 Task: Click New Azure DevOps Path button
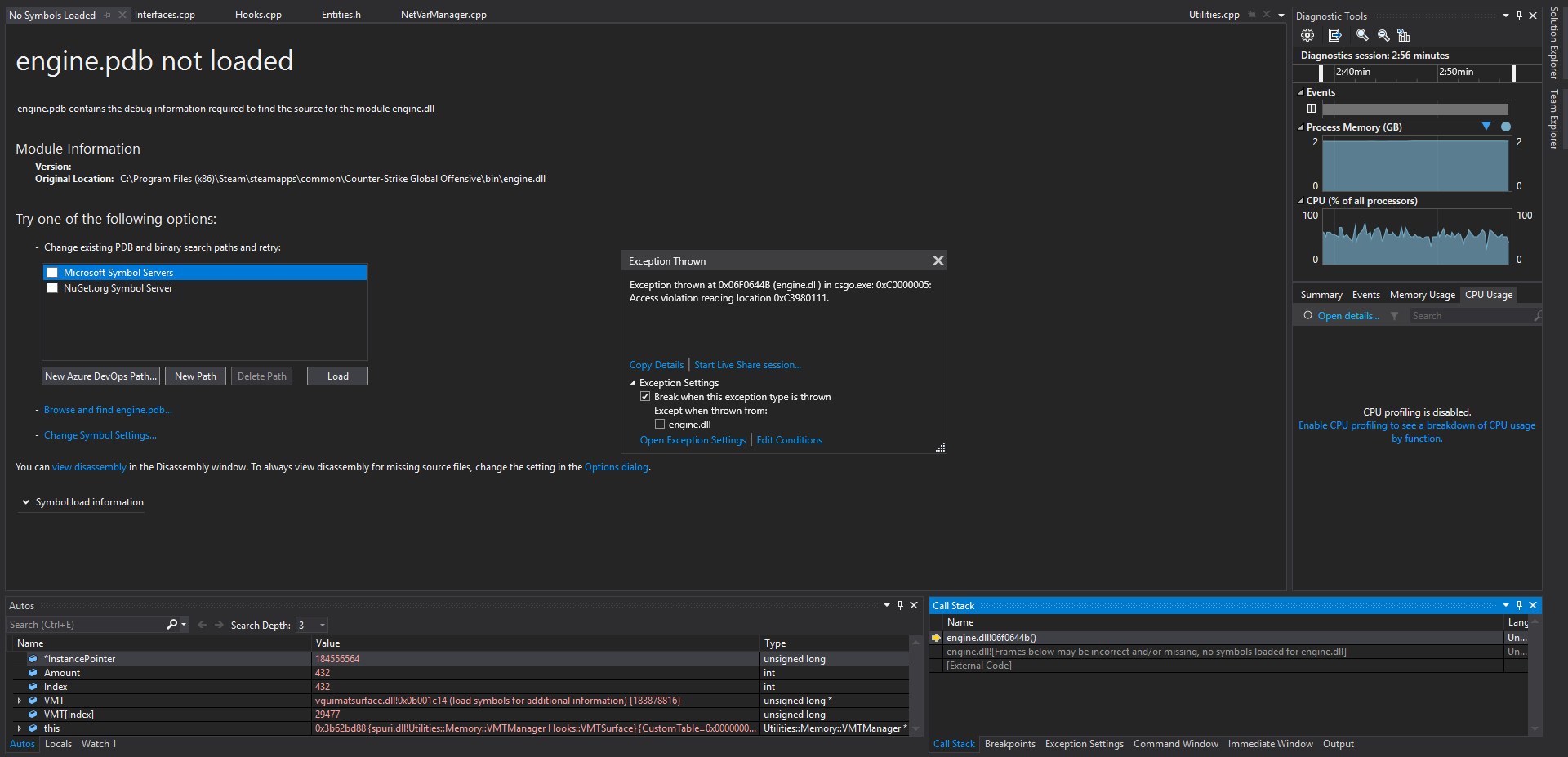point(100,376)
